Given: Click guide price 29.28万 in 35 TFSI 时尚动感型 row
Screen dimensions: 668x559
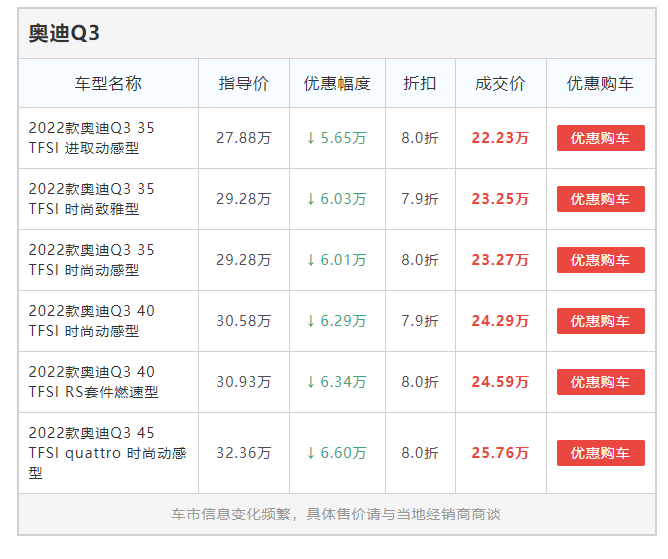Looking at the screenshot, I should click(244, 260).
